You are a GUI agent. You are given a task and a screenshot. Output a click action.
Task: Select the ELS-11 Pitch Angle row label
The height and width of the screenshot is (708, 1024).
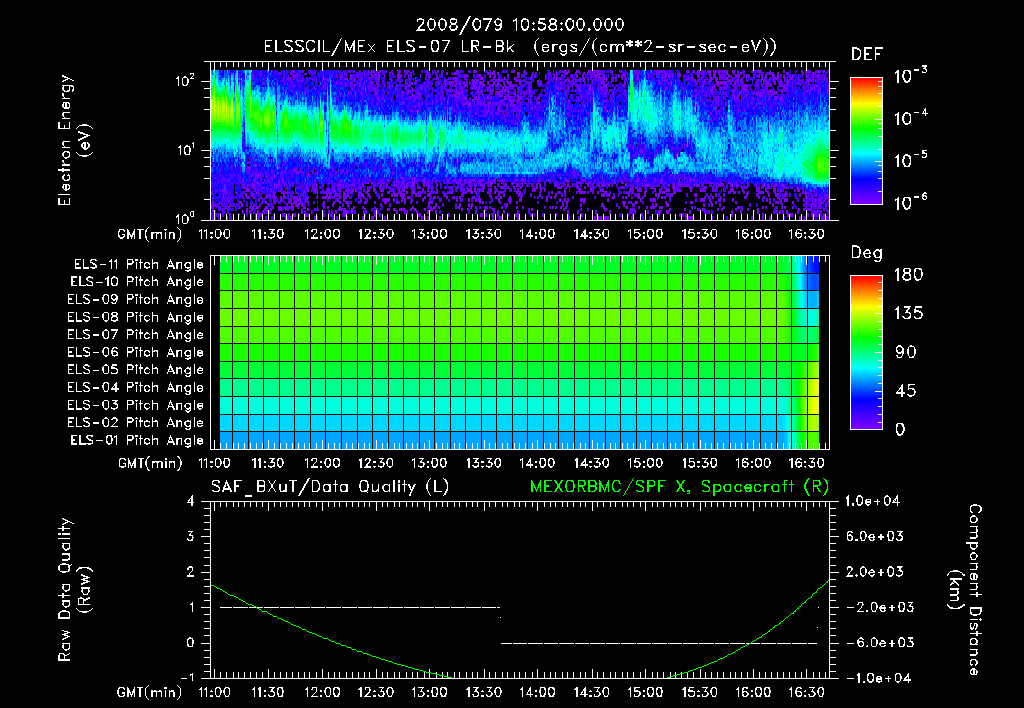[138, 265]
